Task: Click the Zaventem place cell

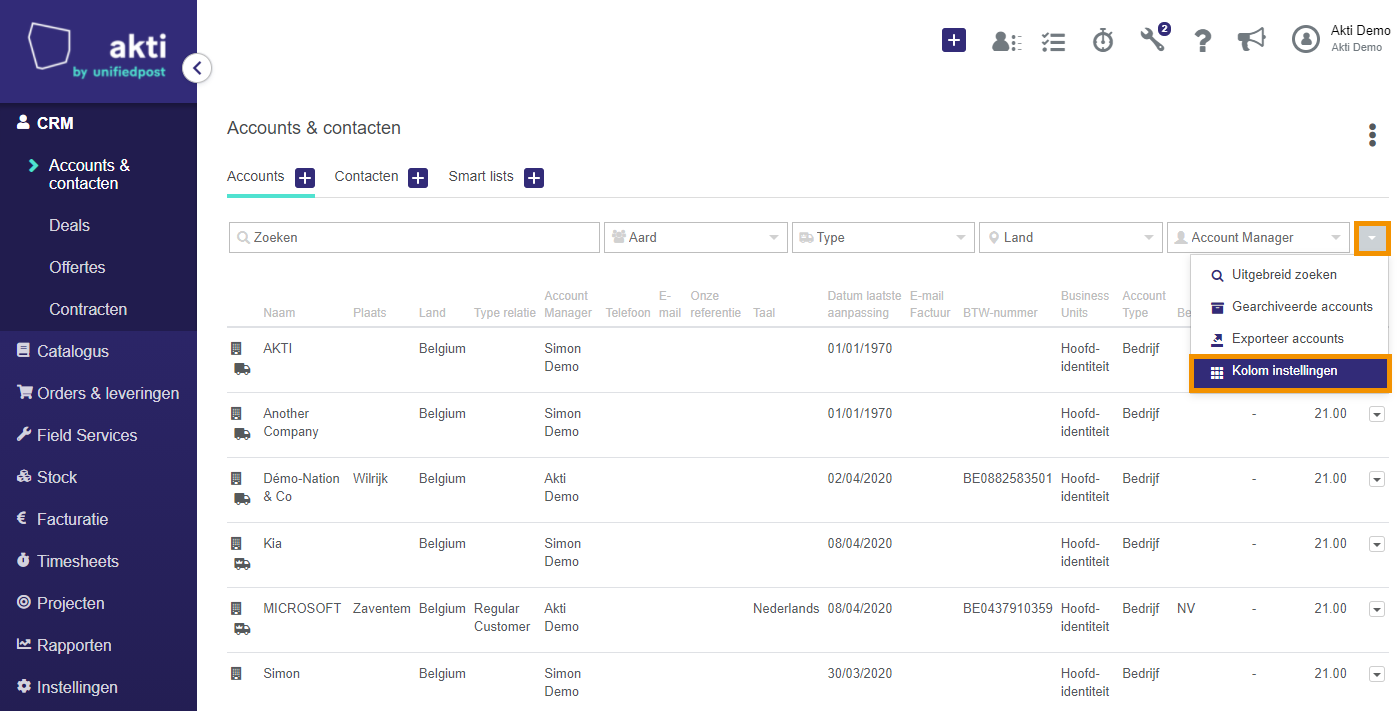Action: click(x=382, y=609)
